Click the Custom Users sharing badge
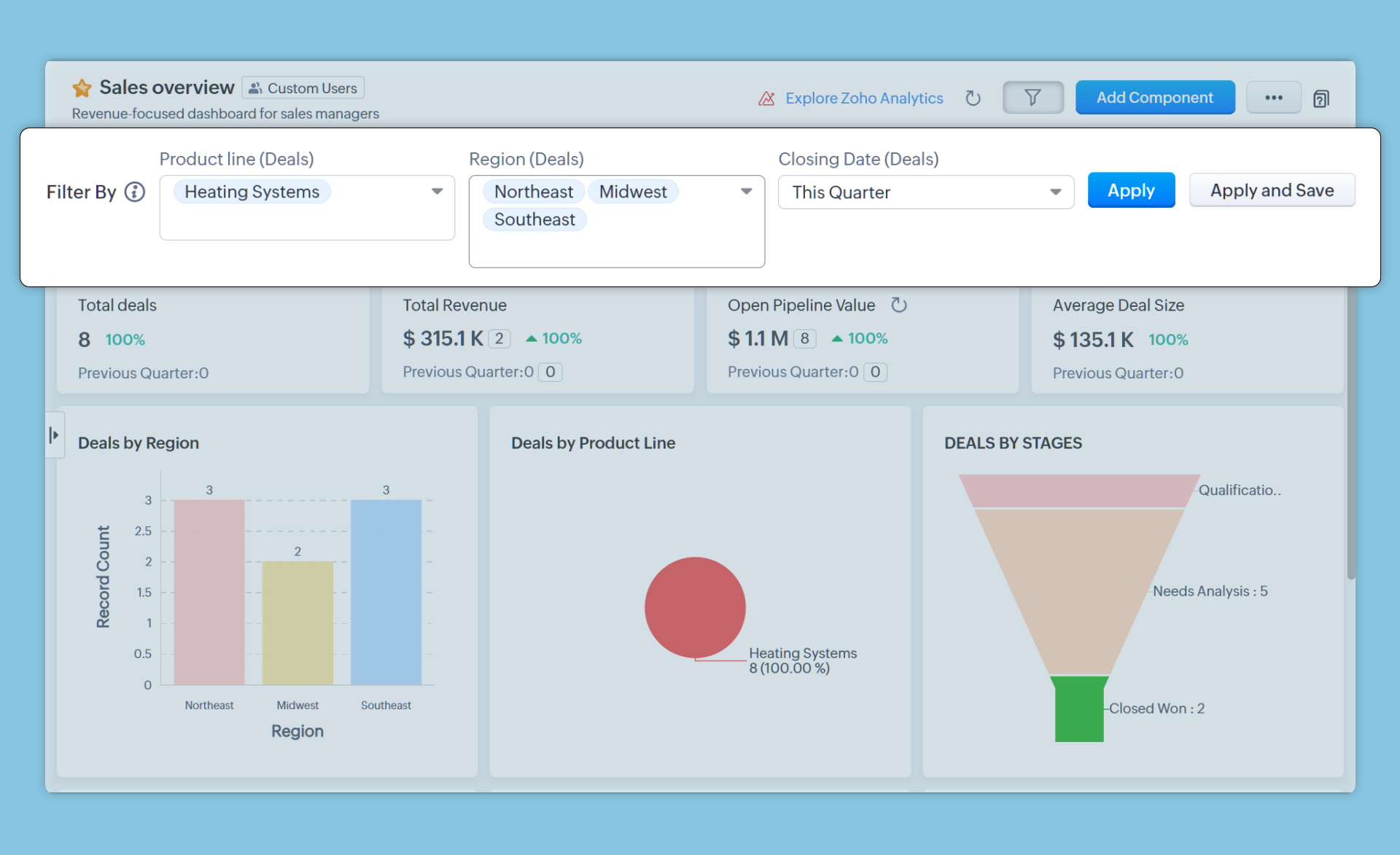Screen dimensions: 1400x855 [303, 88]
